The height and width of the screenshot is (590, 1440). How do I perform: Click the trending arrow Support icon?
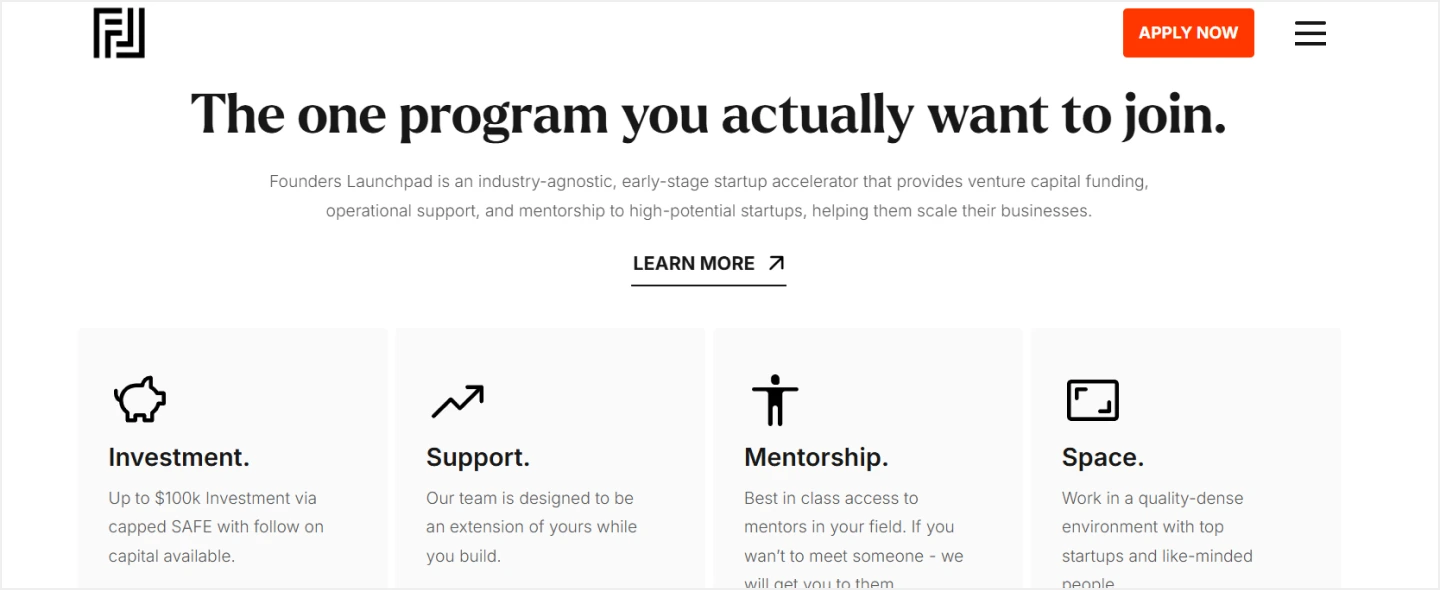458,400
